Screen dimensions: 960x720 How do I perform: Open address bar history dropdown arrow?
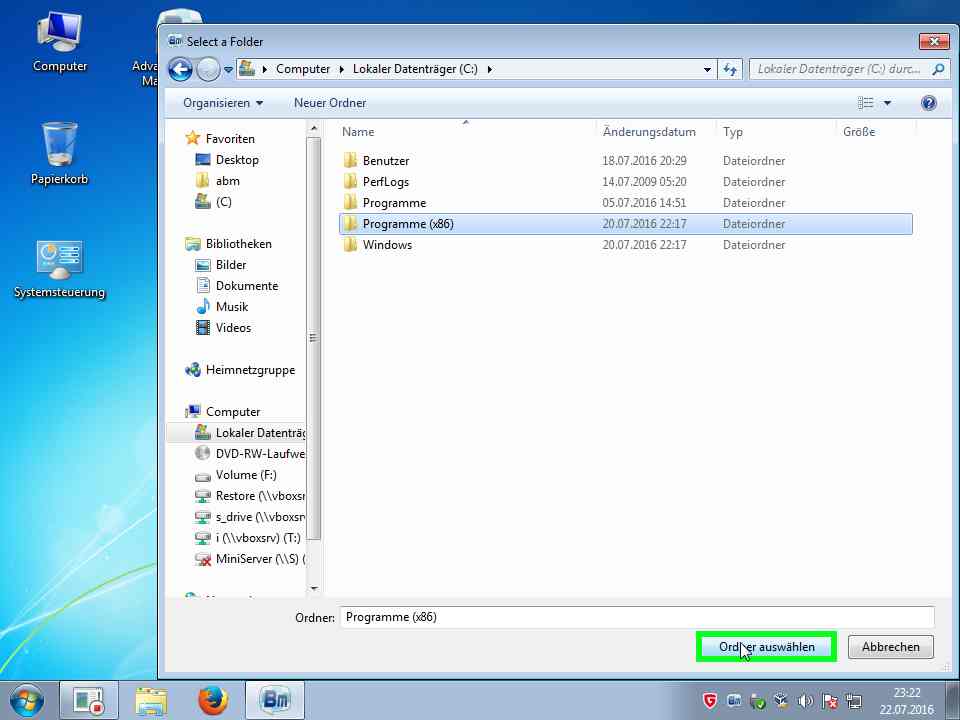(x=707, y=70)
